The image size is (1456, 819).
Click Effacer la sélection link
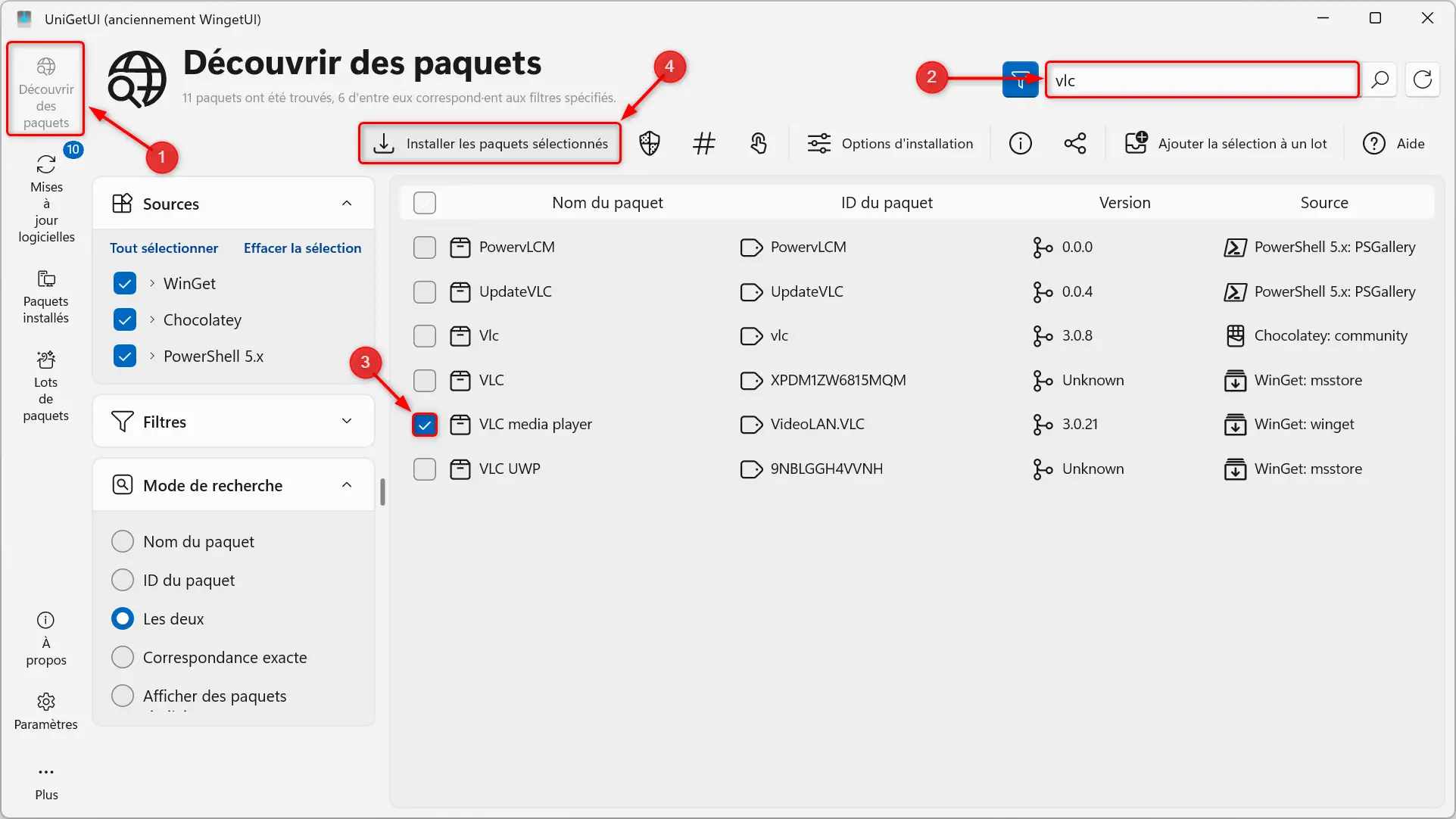click(x=302, y=248)
